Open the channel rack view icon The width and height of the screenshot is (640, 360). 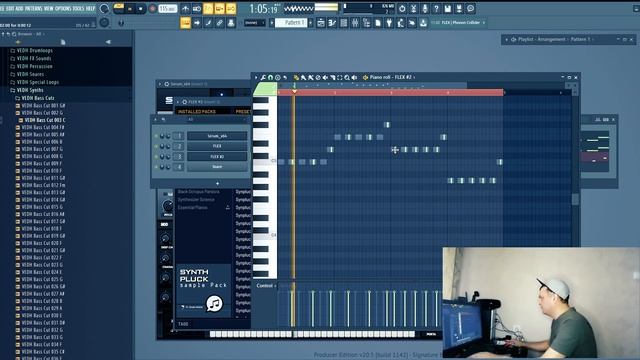coord(344,23)
